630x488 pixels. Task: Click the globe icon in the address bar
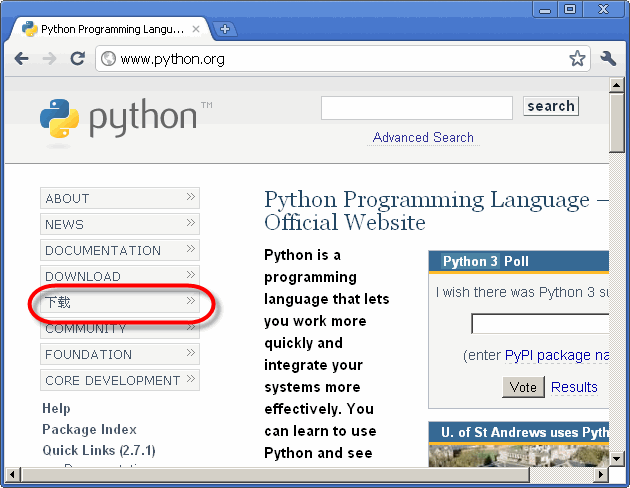coord(109,59)
